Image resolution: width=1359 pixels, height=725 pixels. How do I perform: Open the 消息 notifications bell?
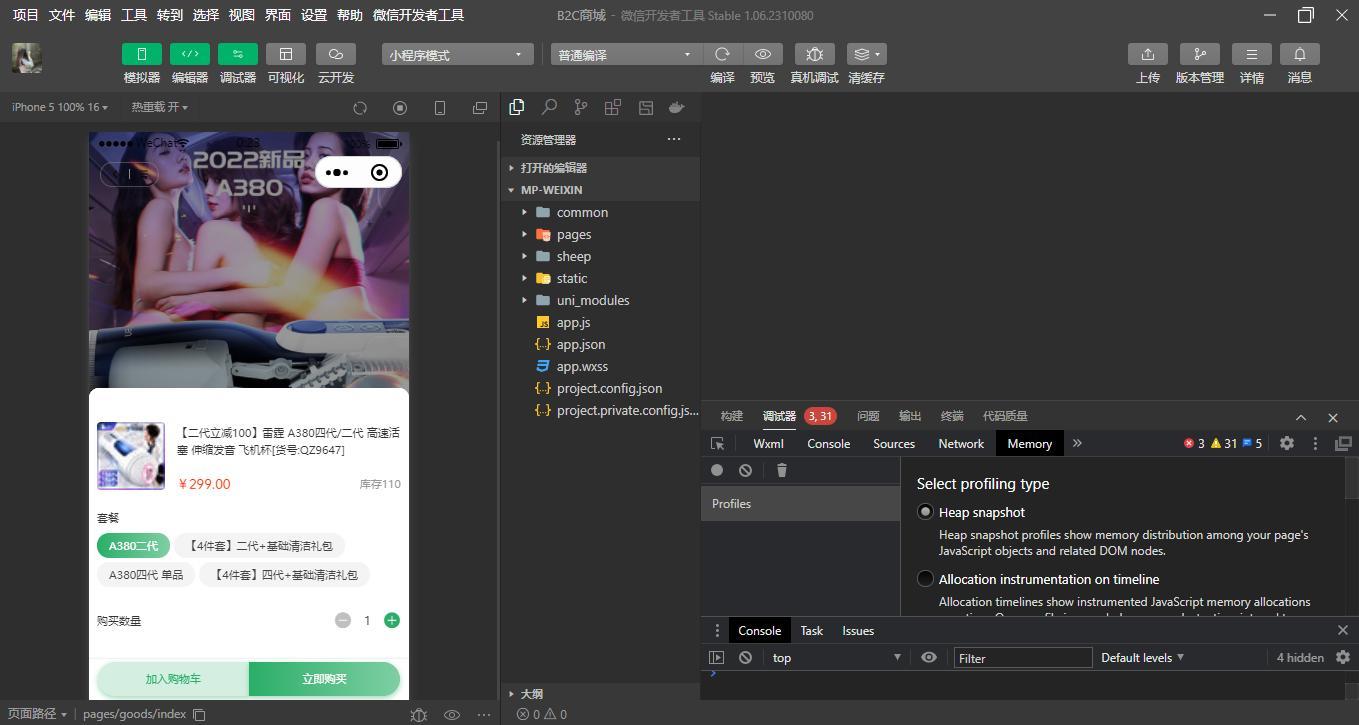(1300, 54)
